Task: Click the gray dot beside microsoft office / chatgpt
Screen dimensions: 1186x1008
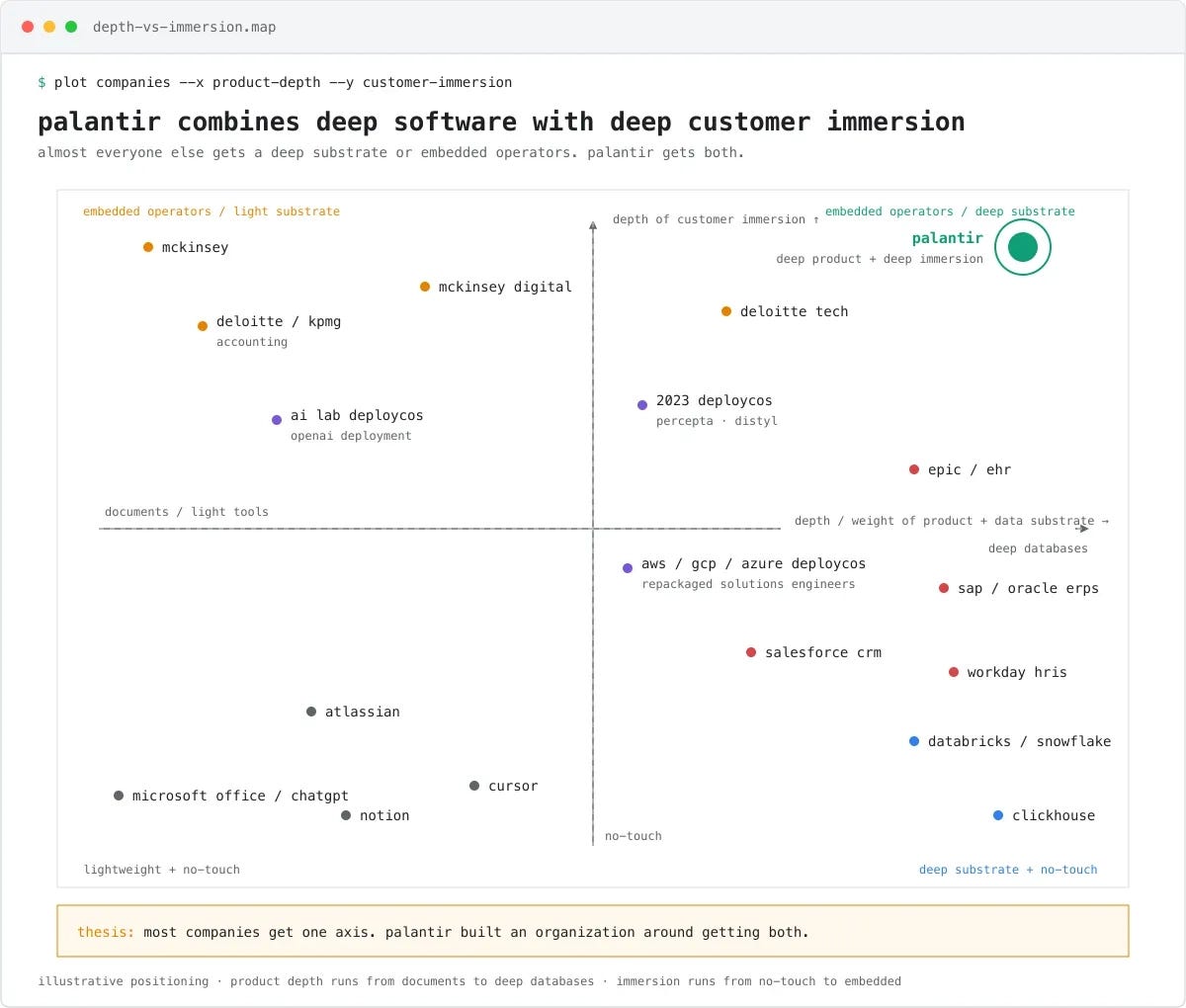Action: pyautogui.click(x=119, y=796)
